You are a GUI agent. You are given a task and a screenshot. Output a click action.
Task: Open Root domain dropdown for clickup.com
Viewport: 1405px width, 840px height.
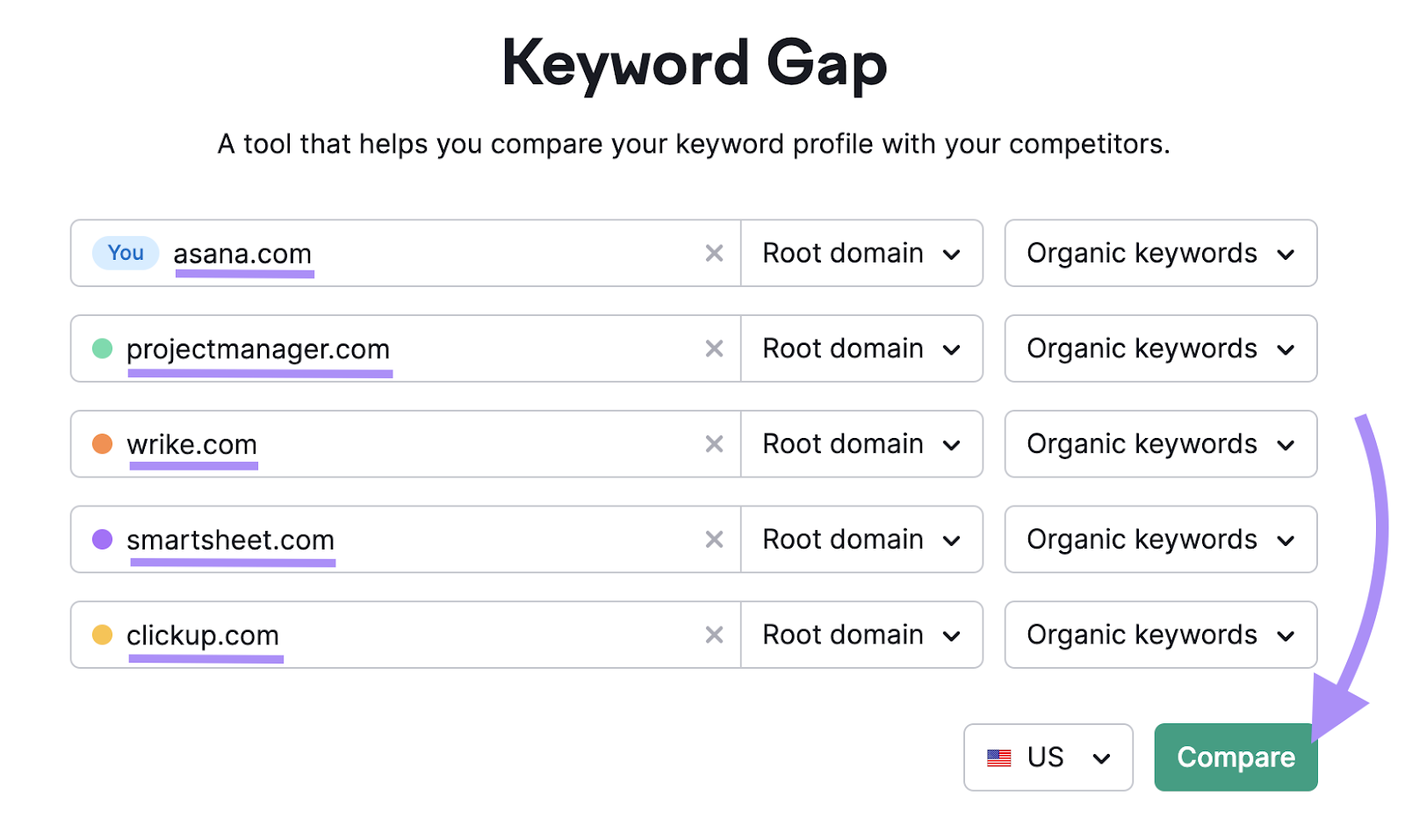(861, 635)
